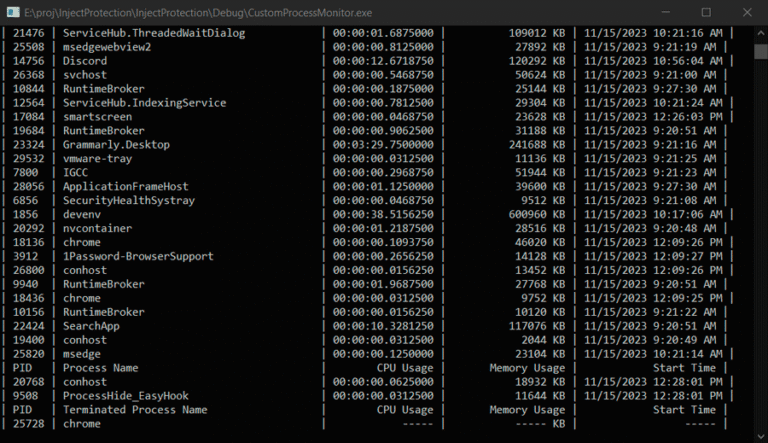Click RuntimeBroker in PID 9940 row

coord(103,284)
